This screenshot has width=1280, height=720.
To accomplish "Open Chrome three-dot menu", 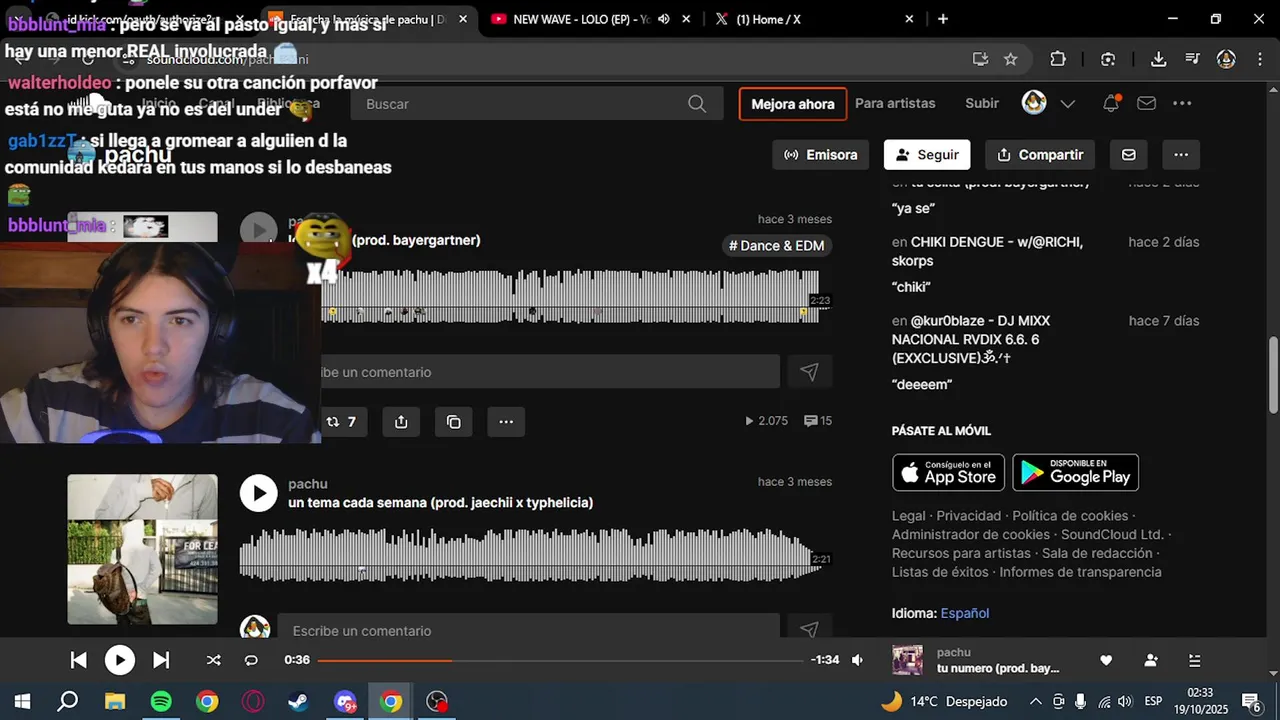I will pyautogui.click(x=1258, y=59).
